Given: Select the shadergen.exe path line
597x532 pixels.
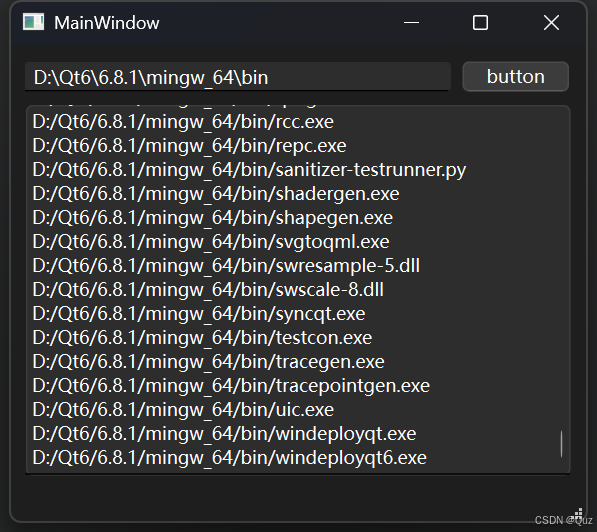Looking at the screenshot, I should click(x=216, y=194).
